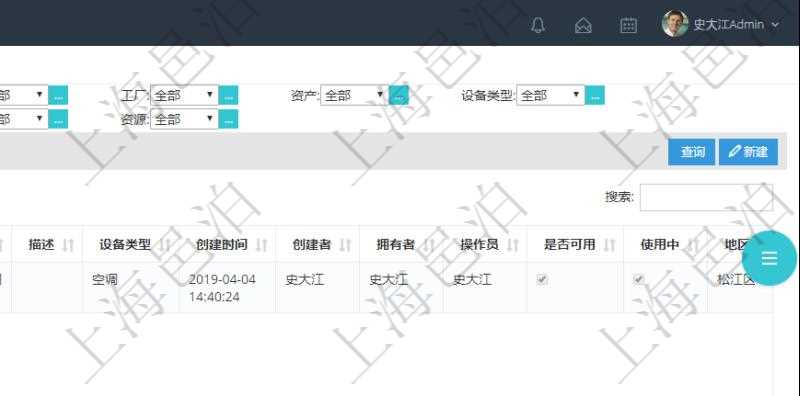The height and width of the screenshot is (396, 800).
Task: Sort by the 操作员 column
Action: coord(485,244)
